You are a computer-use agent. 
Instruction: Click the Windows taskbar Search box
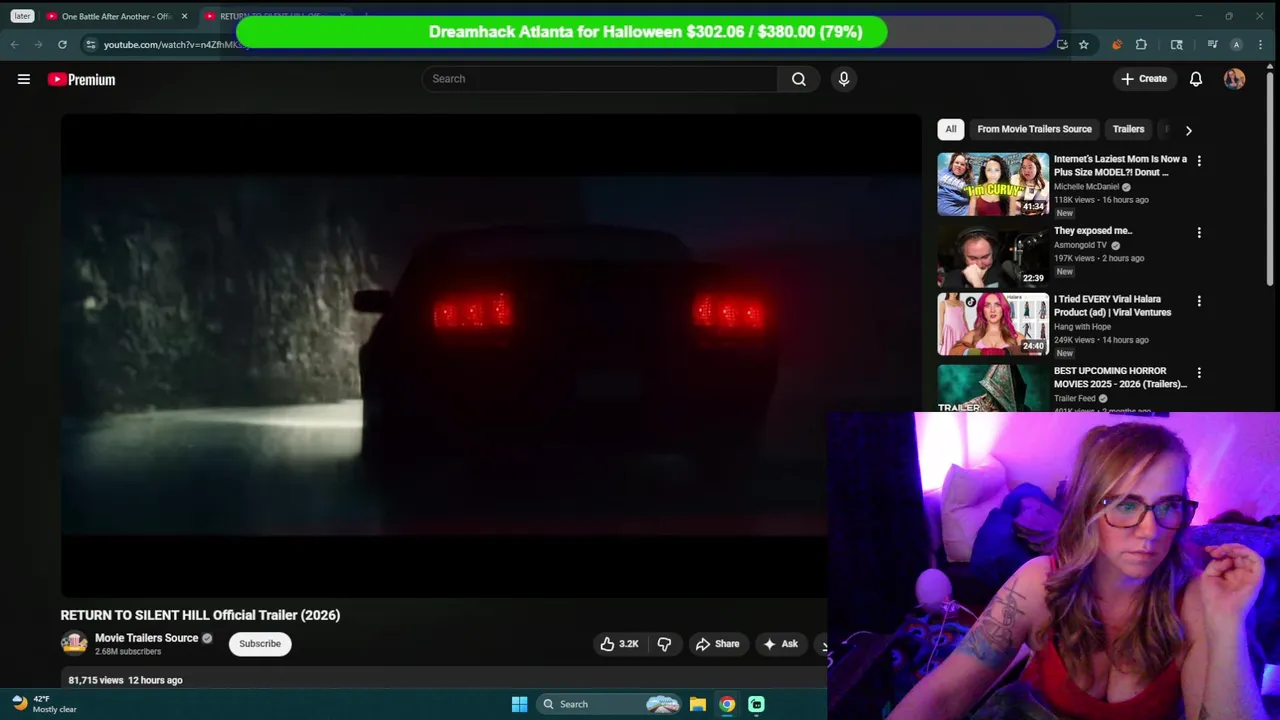pos(608,704)
